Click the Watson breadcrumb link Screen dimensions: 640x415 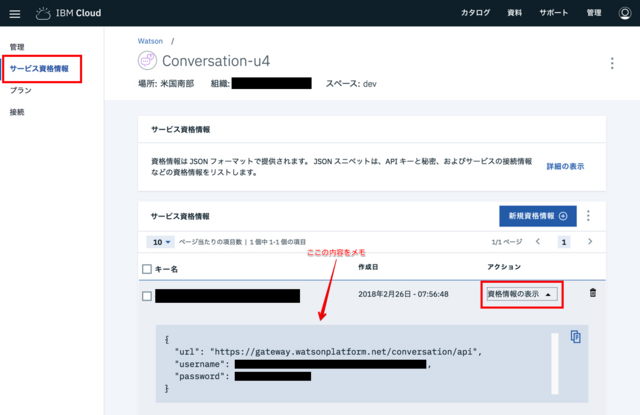pyautogui.click(x=150, y=41)
